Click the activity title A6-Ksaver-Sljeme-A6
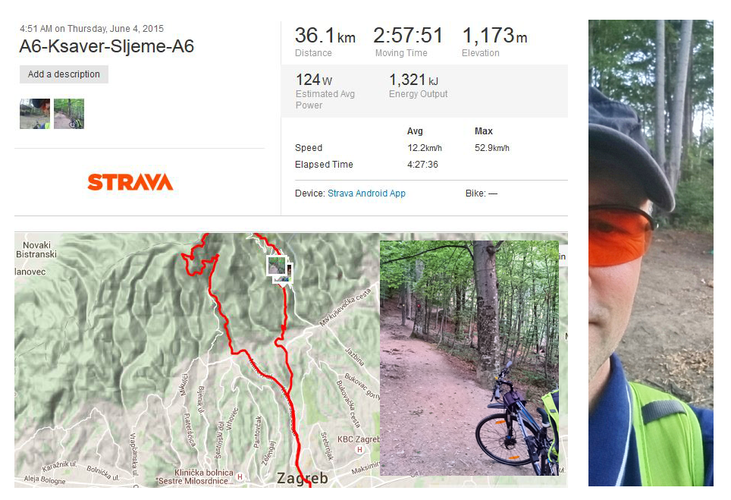 [x=107, y=46]
